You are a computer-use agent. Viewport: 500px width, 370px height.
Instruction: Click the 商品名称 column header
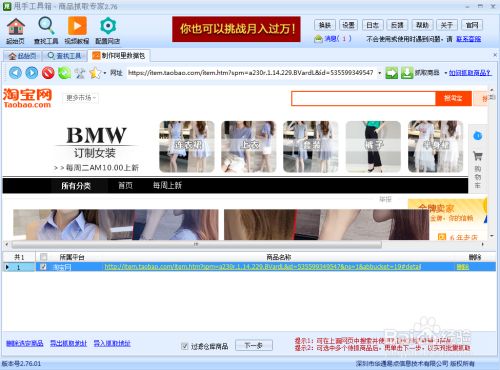click(279, 257)
